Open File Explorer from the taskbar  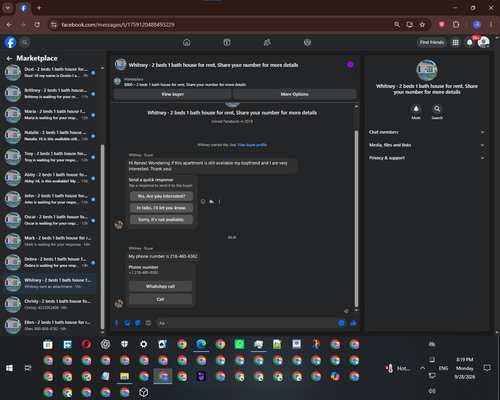[x=124, y=376]
